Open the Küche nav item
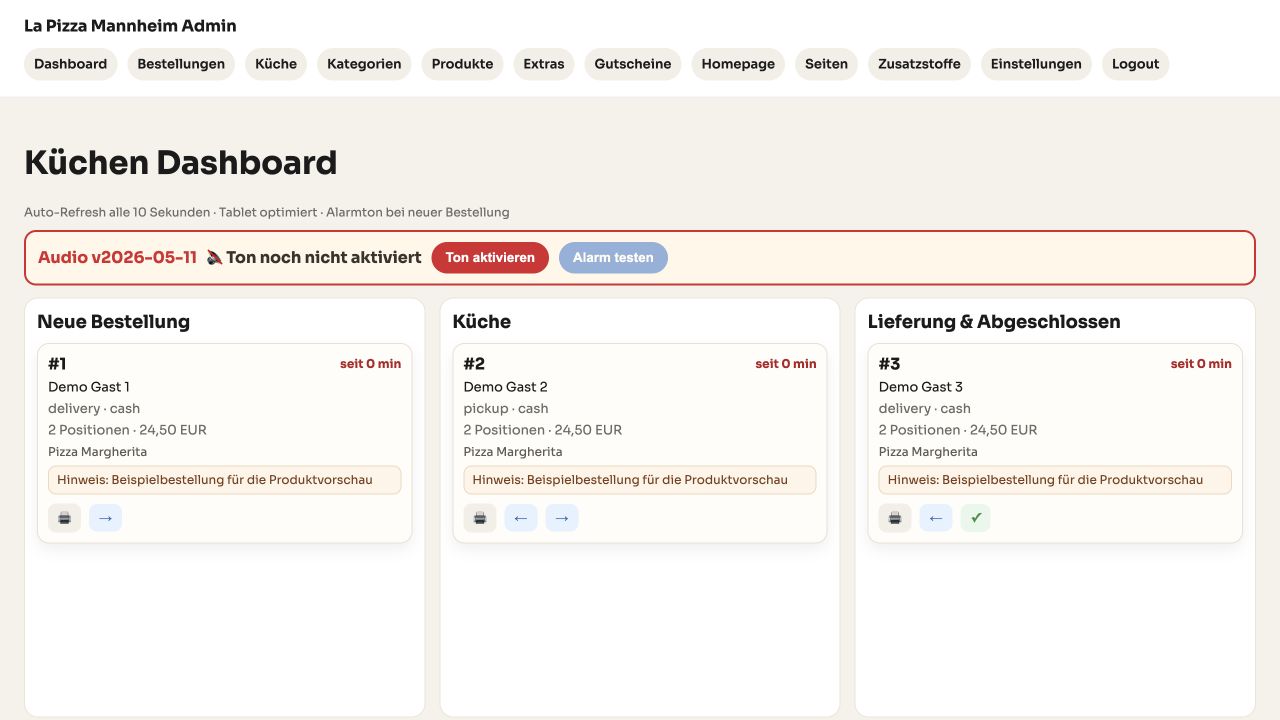1280x720 pixels. point(276,64)
